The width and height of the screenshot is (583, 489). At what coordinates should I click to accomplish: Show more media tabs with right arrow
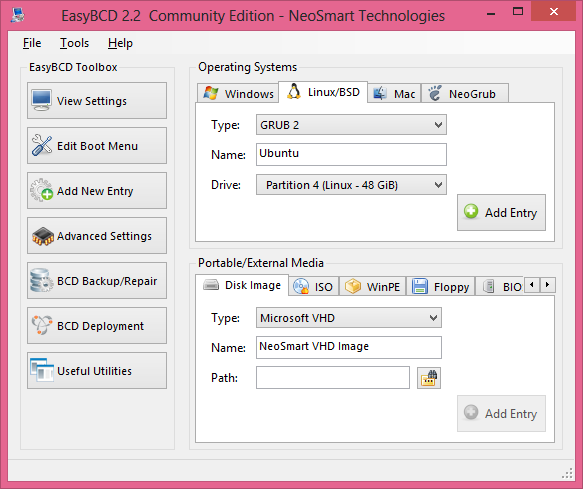pyautogui.click(x=547, y=285)
